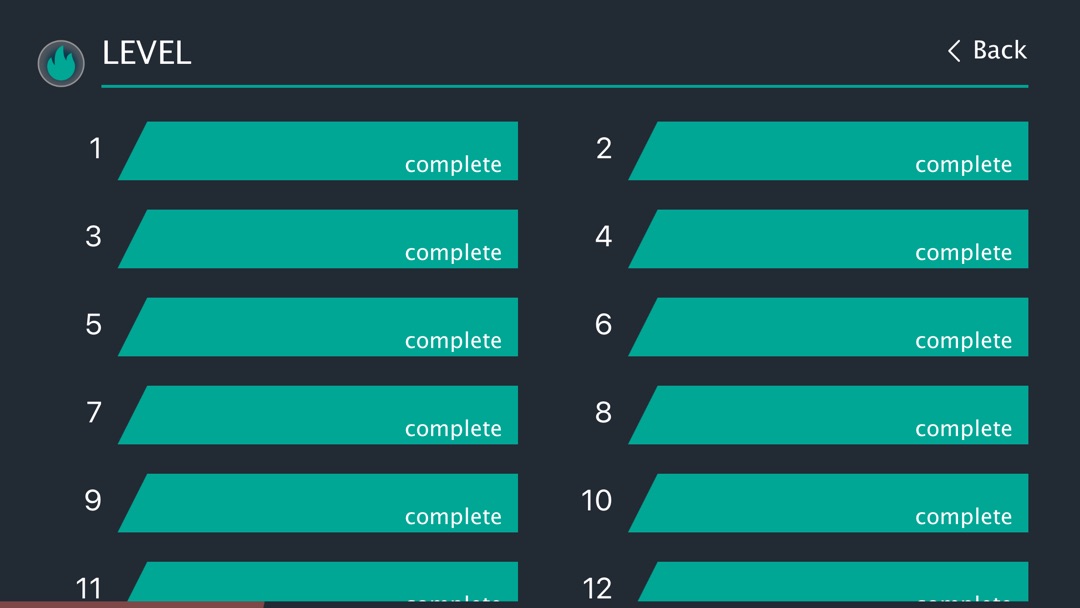Click the number 9 level label
1080x608 pixels.
click(x=93, y=501)
